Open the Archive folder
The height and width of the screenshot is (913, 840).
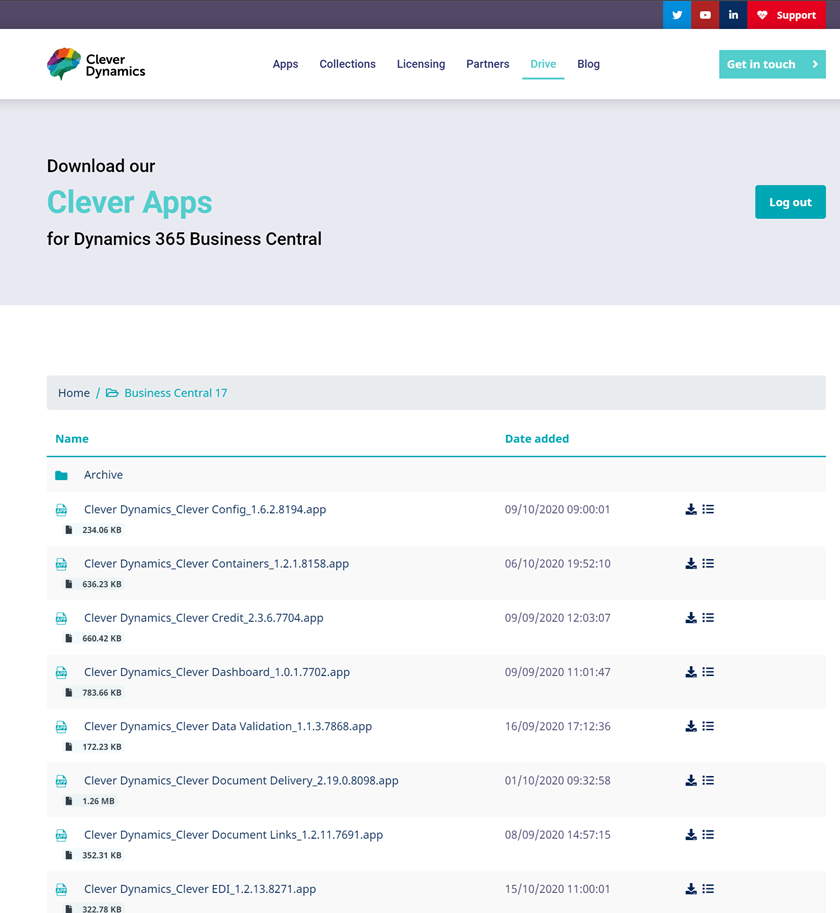point(103,475)
